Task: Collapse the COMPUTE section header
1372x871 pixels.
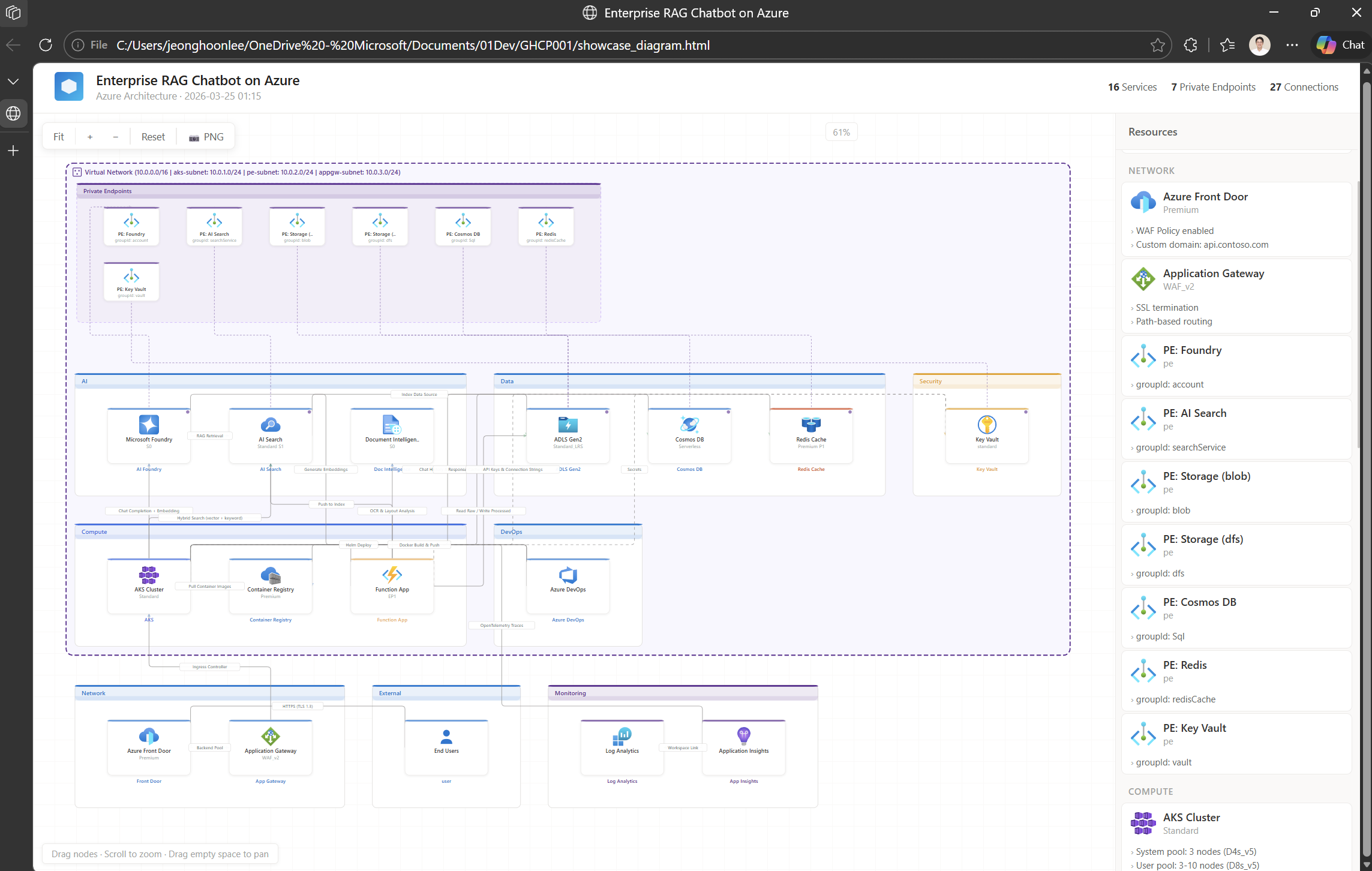Action: (x=1150, y=791)
